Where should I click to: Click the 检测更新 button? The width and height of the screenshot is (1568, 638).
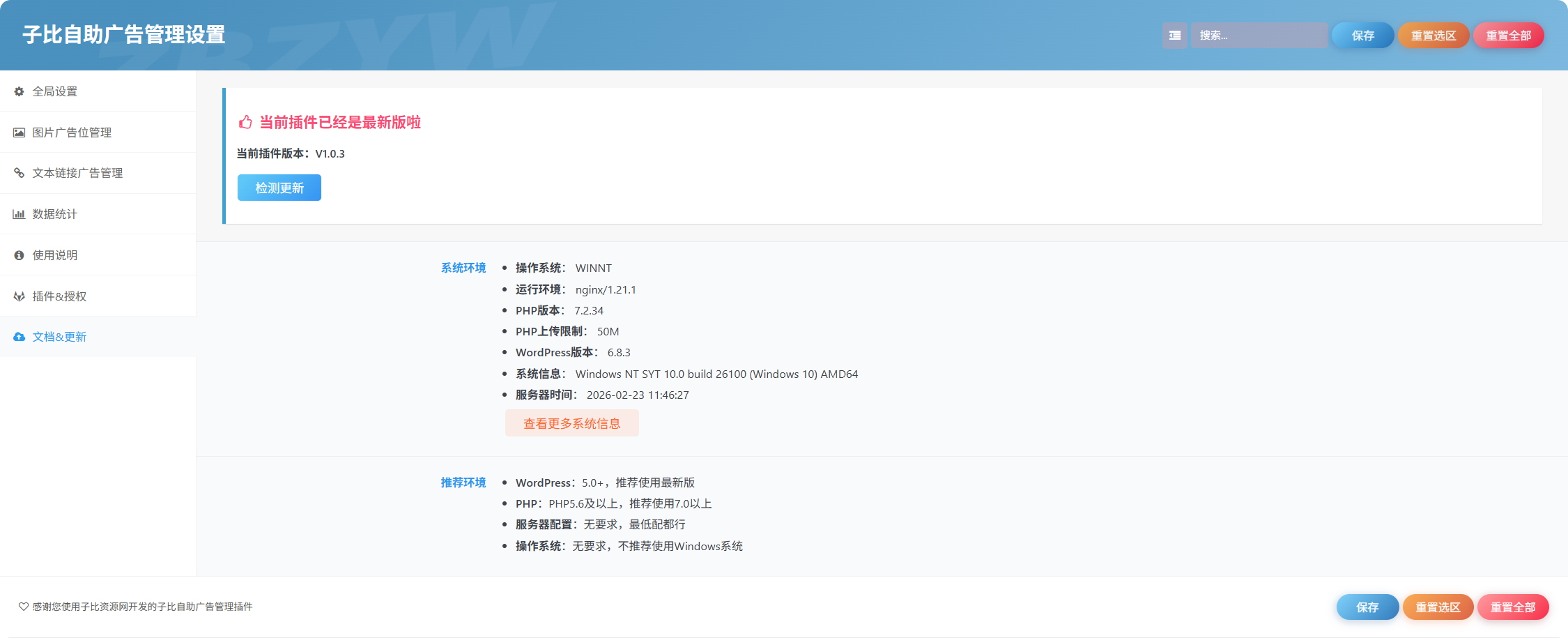click(x=279, y=188)
